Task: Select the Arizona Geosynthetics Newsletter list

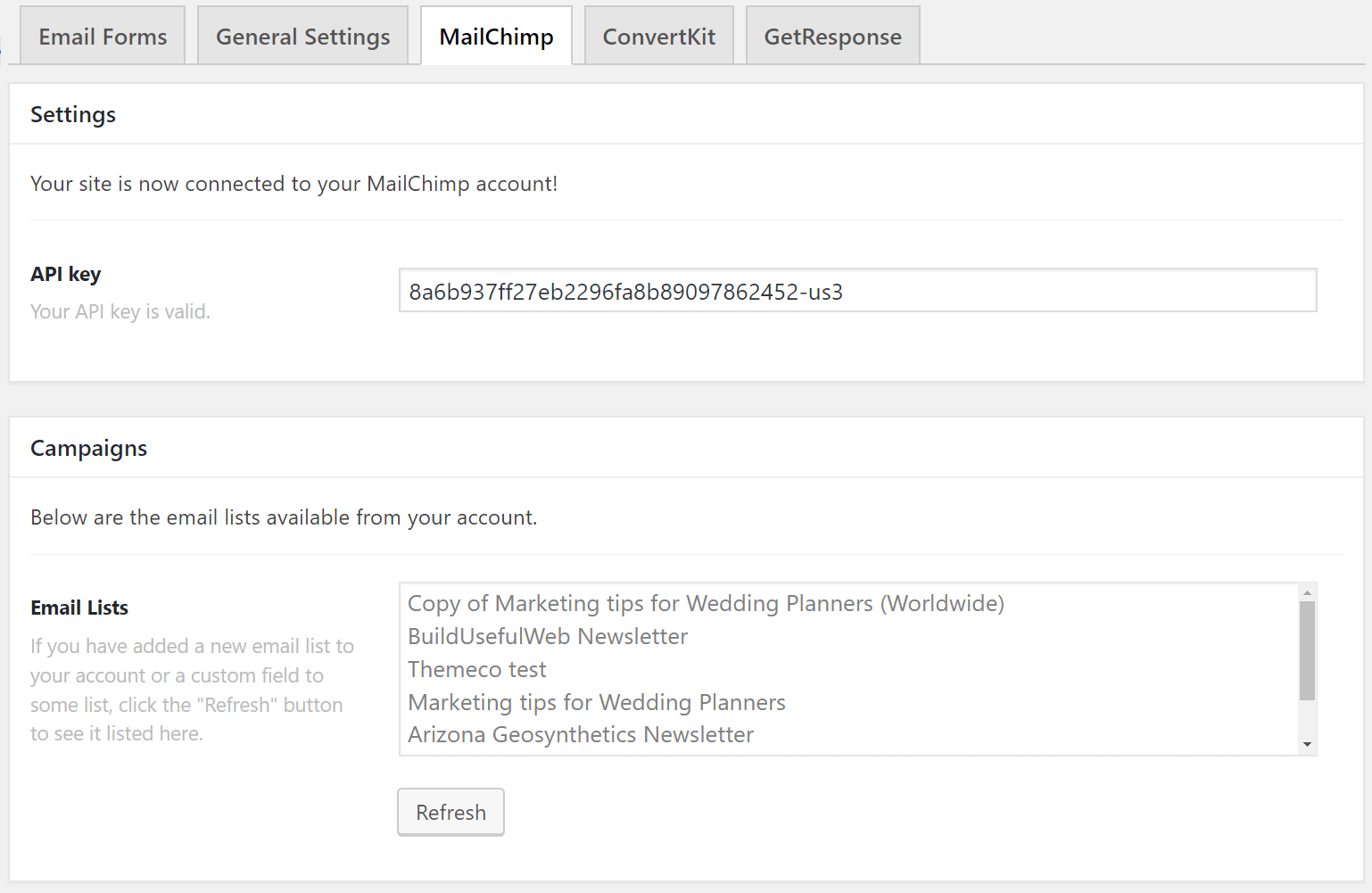Action: tap(580, 734)
